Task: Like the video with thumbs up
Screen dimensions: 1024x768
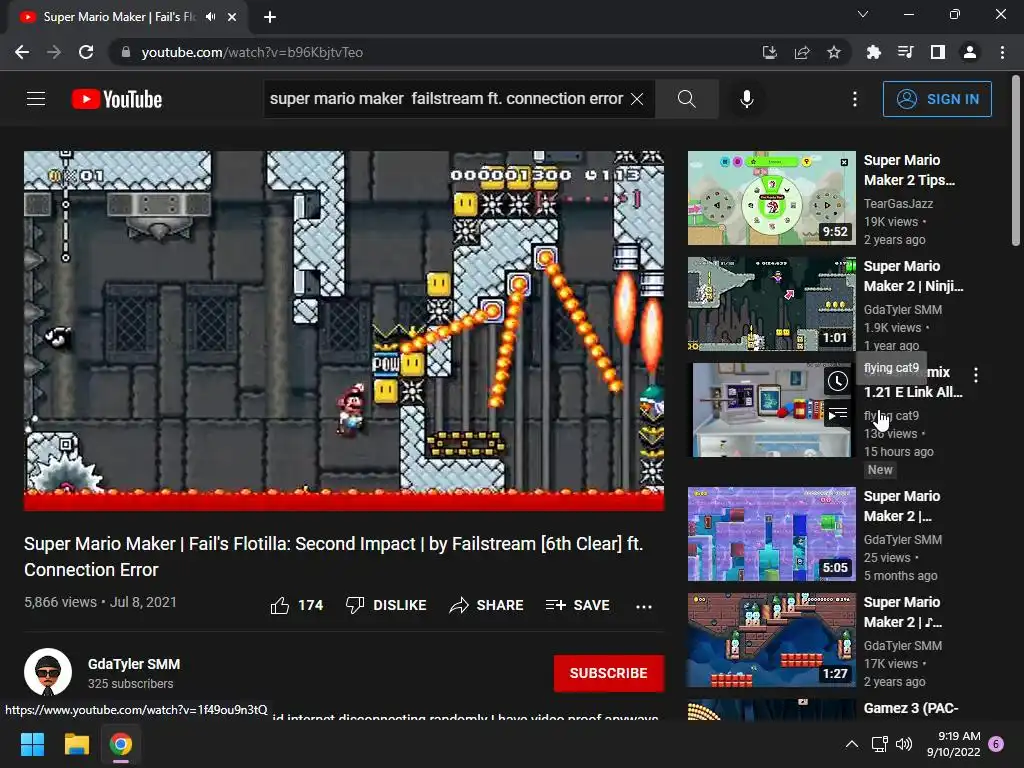Action: (297, 605)
